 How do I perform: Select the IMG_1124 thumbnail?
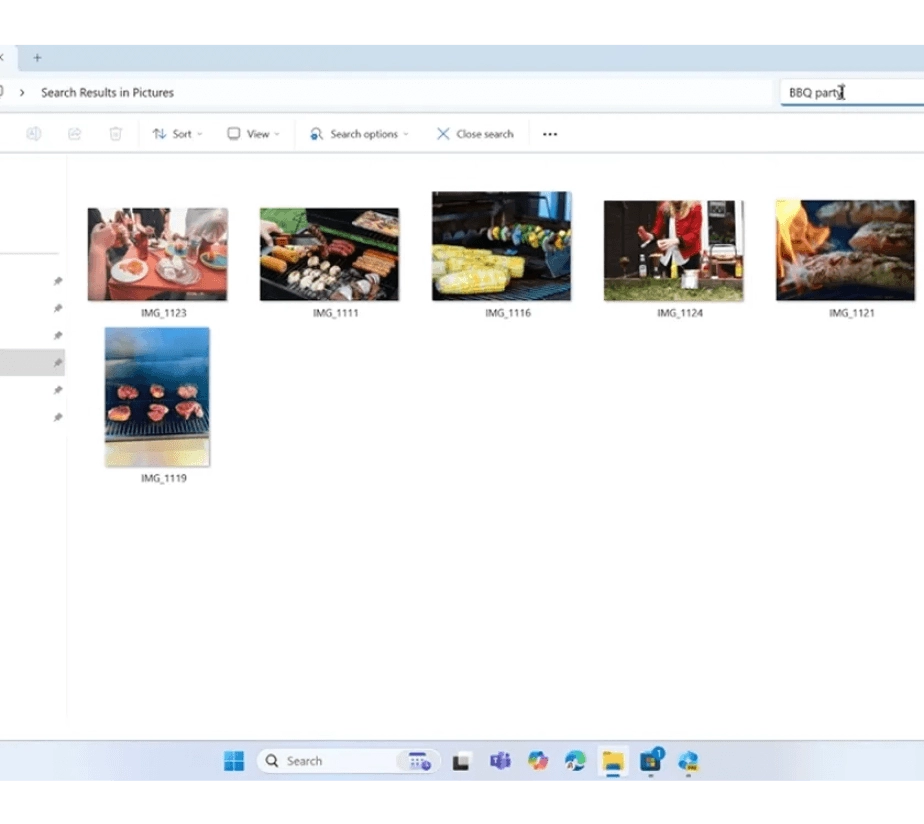674,251
